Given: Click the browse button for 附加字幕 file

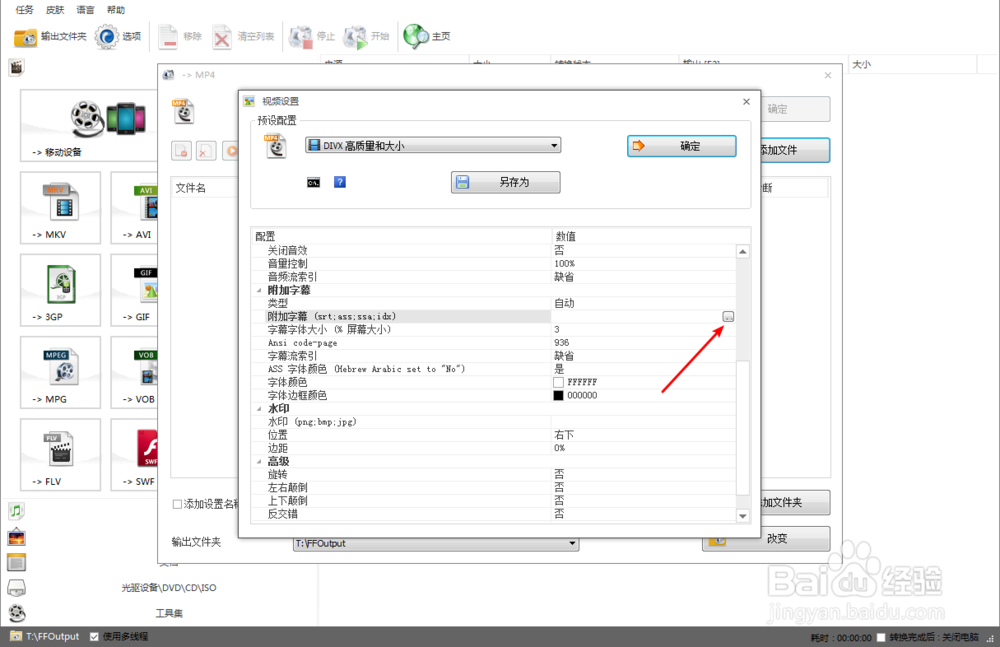Looking at the screenshot, I should click(728, 316).
